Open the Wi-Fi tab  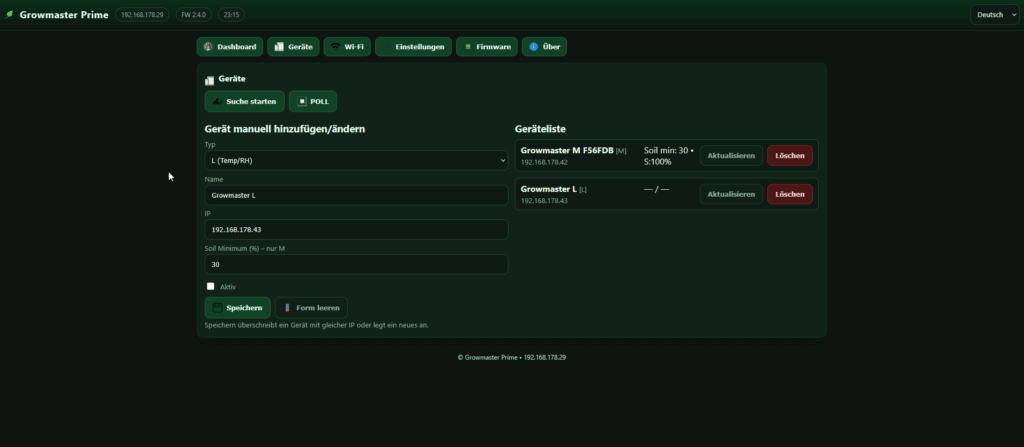point(347,47)
